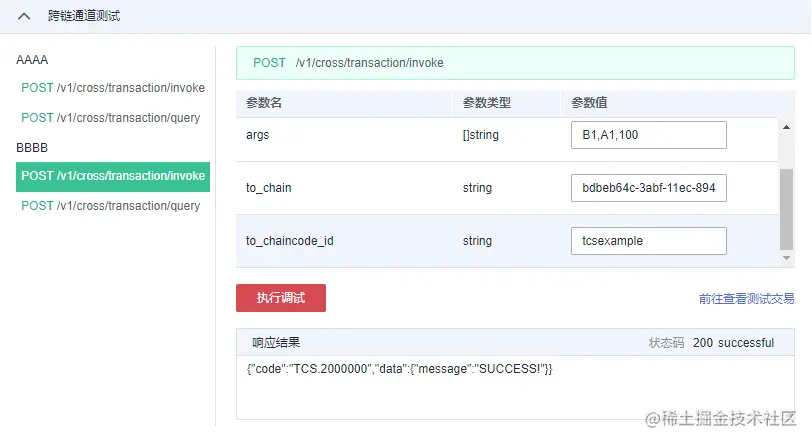Click the 跨链通道测试 title text
The image size is (812, 443).
pos(84,16)
